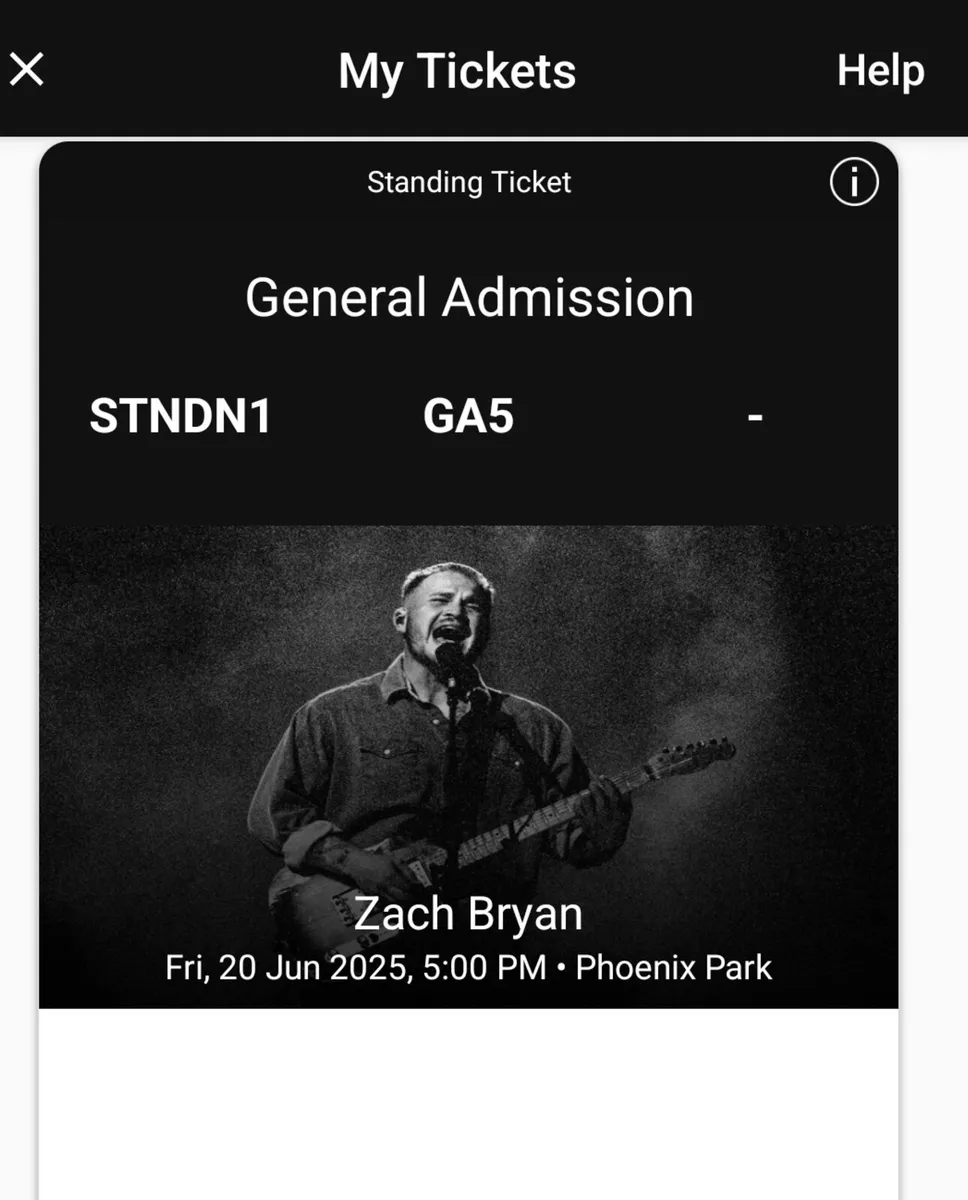
Task: Tap the empty header space left of Help
Action: 706,70
